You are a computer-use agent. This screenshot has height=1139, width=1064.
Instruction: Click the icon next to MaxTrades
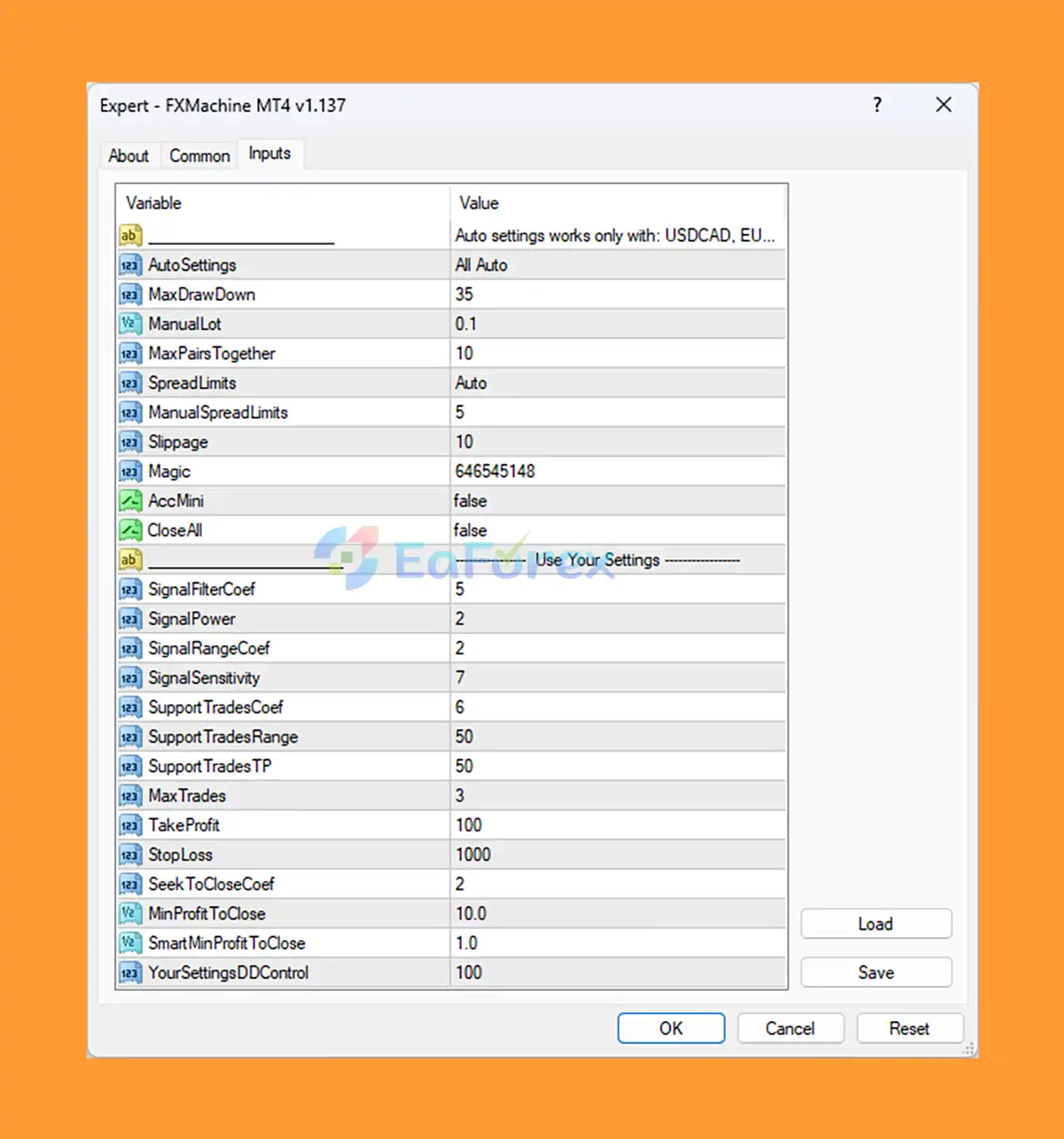coord(131,796)
